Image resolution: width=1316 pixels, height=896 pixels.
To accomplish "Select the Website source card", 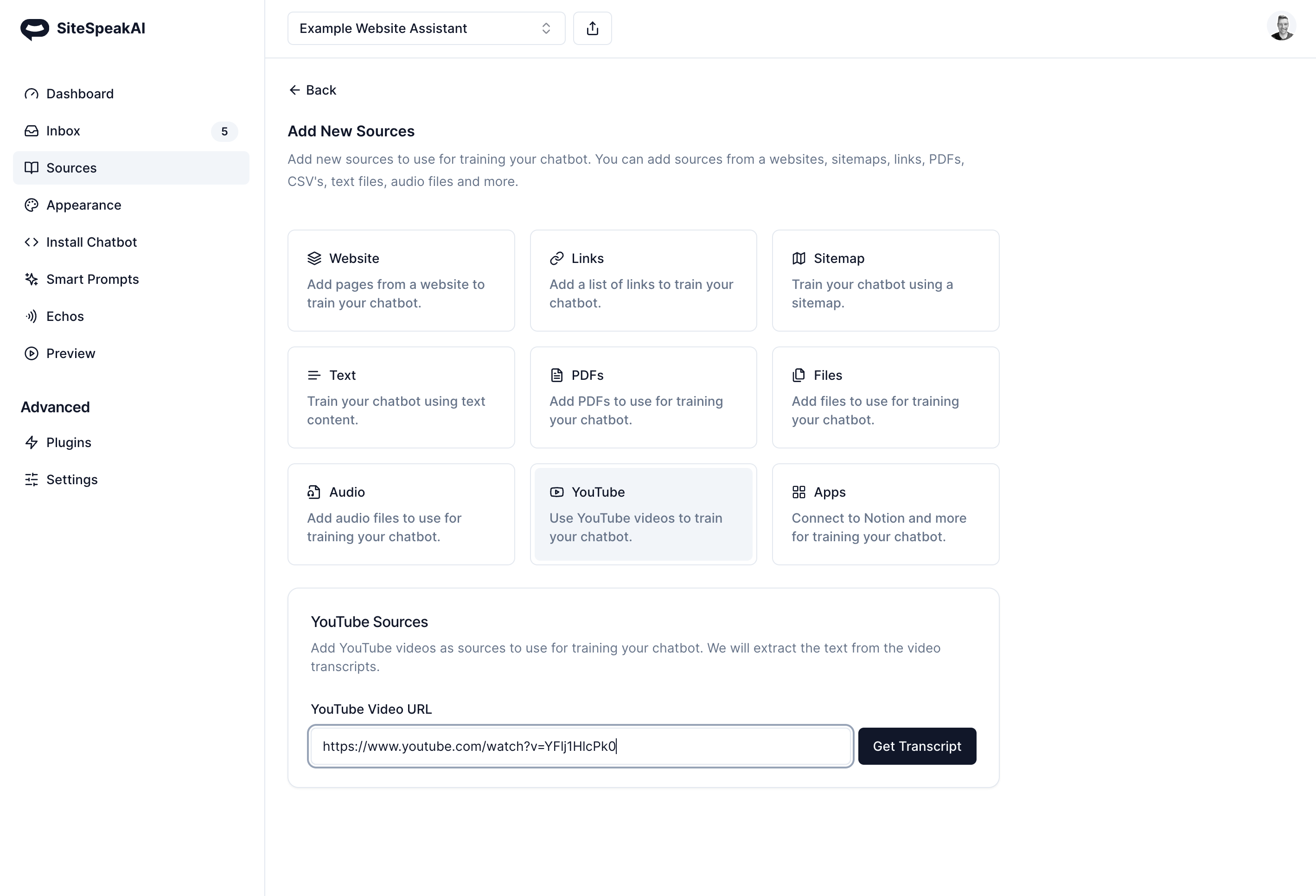I will click(401, 281).
